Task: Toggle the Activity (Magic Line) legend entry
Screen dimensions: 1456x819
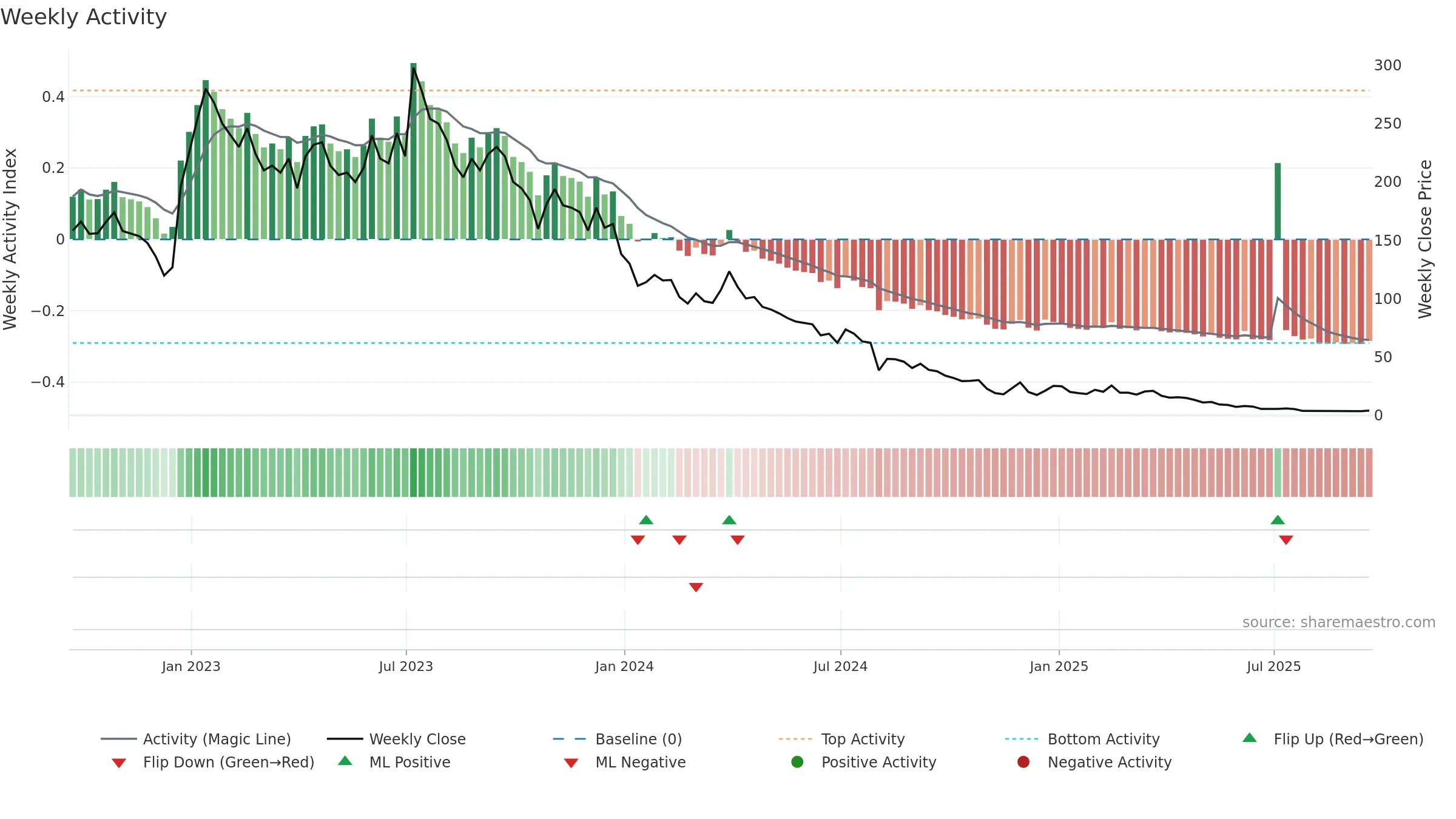Action: 196,739
